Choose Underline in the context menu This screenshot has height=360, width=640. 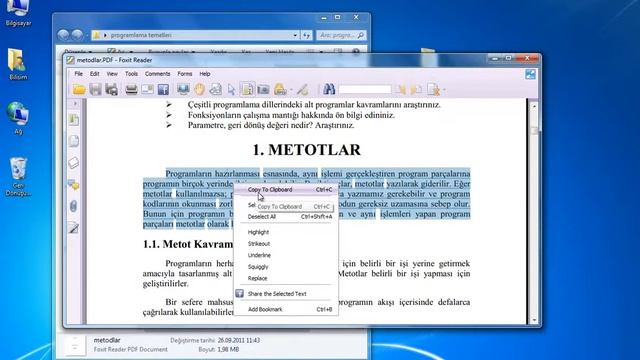click(286, 255)
